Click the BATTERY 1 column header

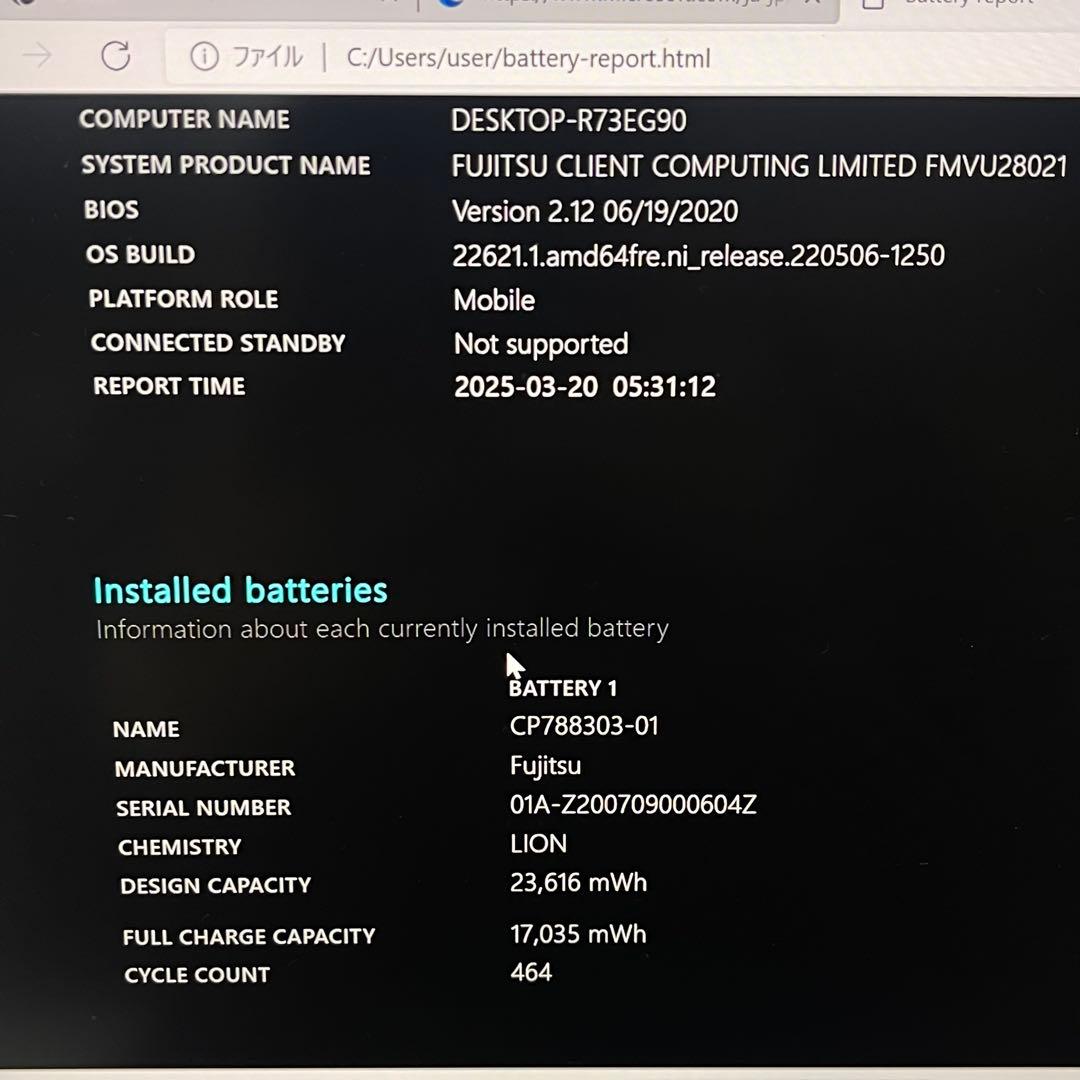coord(563,687)
